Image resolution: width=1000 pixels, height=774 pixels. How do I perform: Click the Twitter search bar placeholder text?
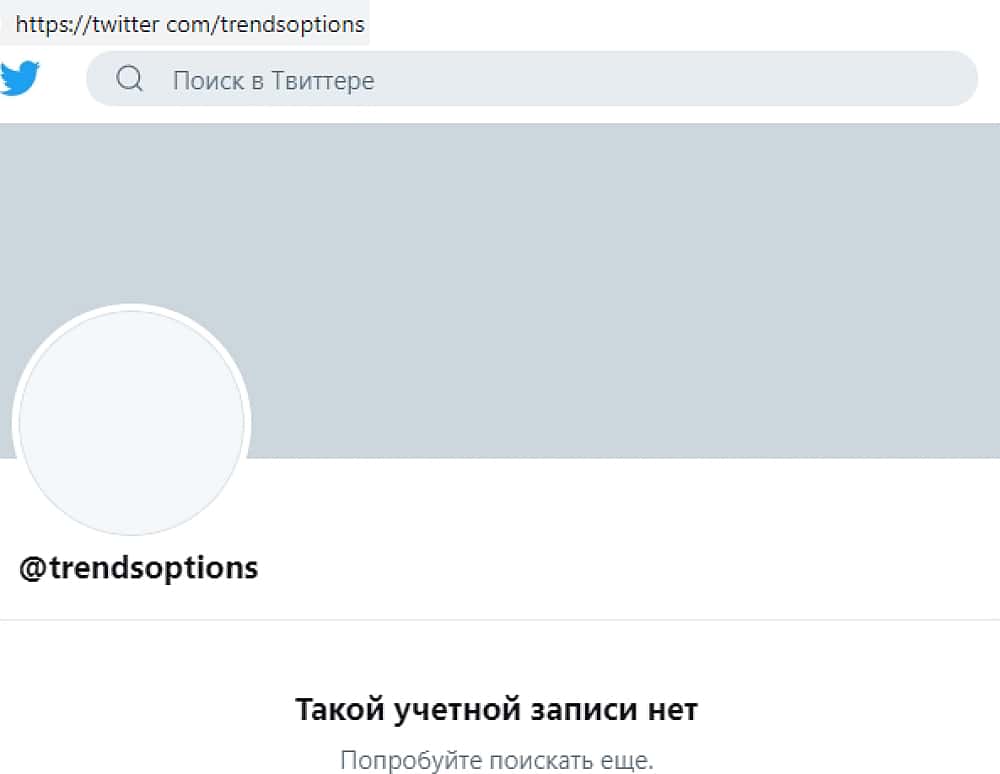[x=273, y=80]
